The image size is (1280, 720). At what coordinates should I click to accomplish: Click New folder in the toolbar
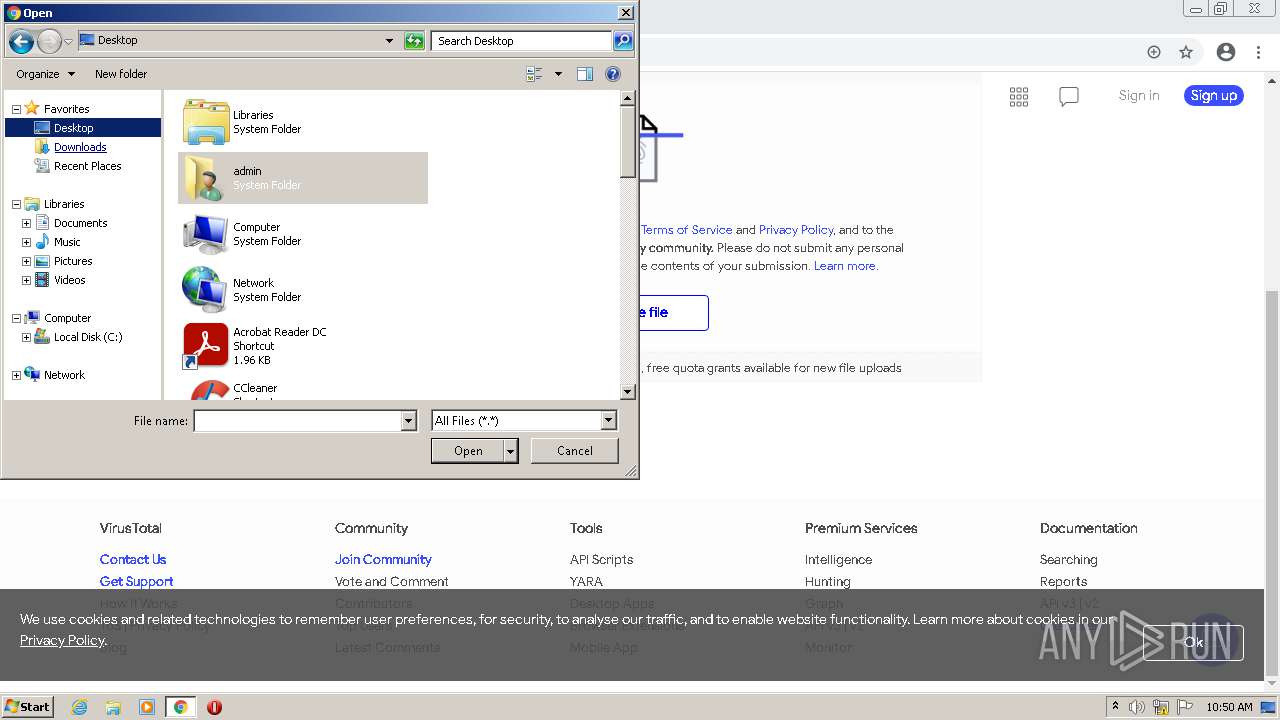tap(121, 74)
